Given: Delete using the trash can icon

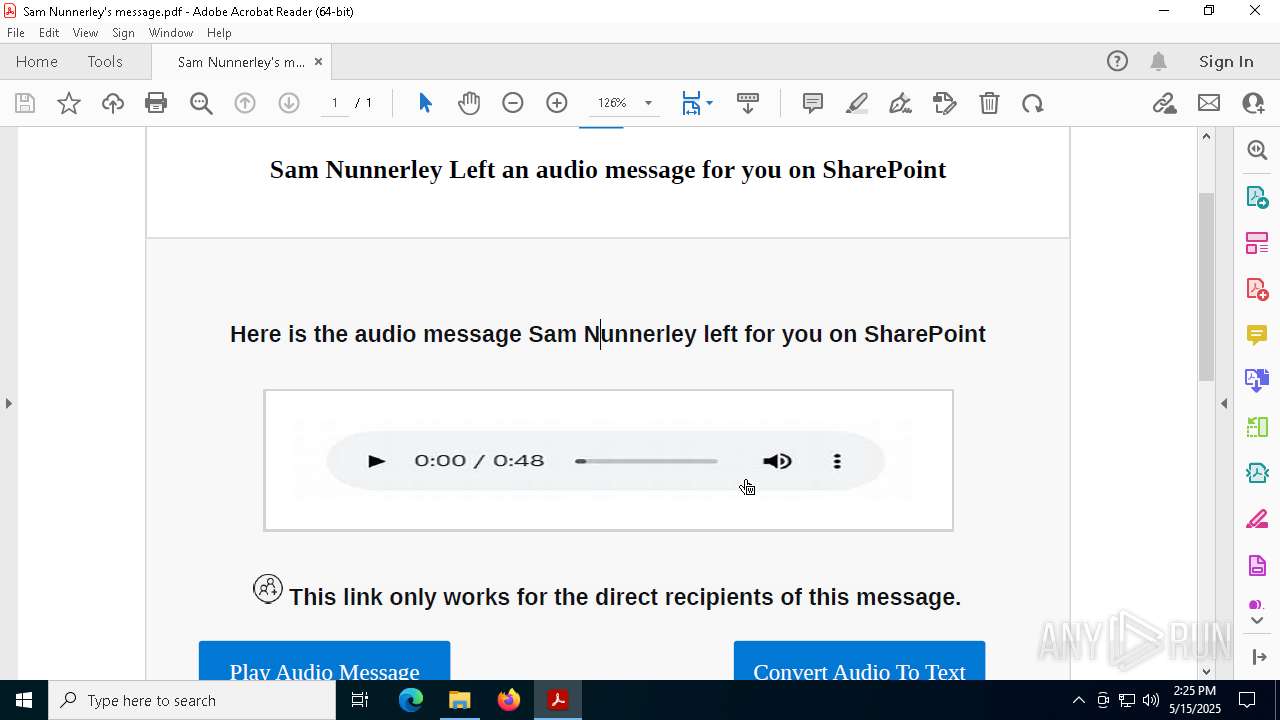Looking at the screenshot, I should tap(989, 103).
